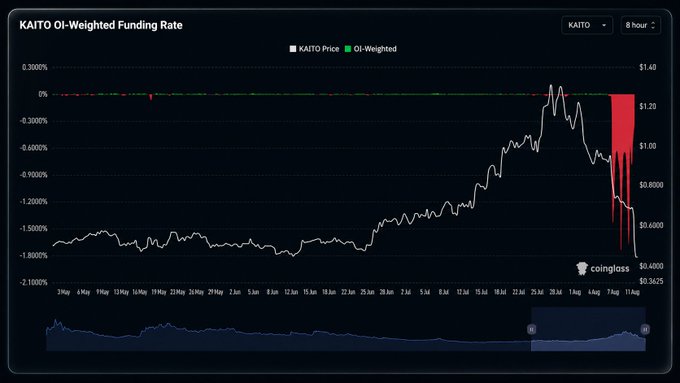Toggle the OI-Weighted legend series
680x383 pixels.
[x=371, y=49]
